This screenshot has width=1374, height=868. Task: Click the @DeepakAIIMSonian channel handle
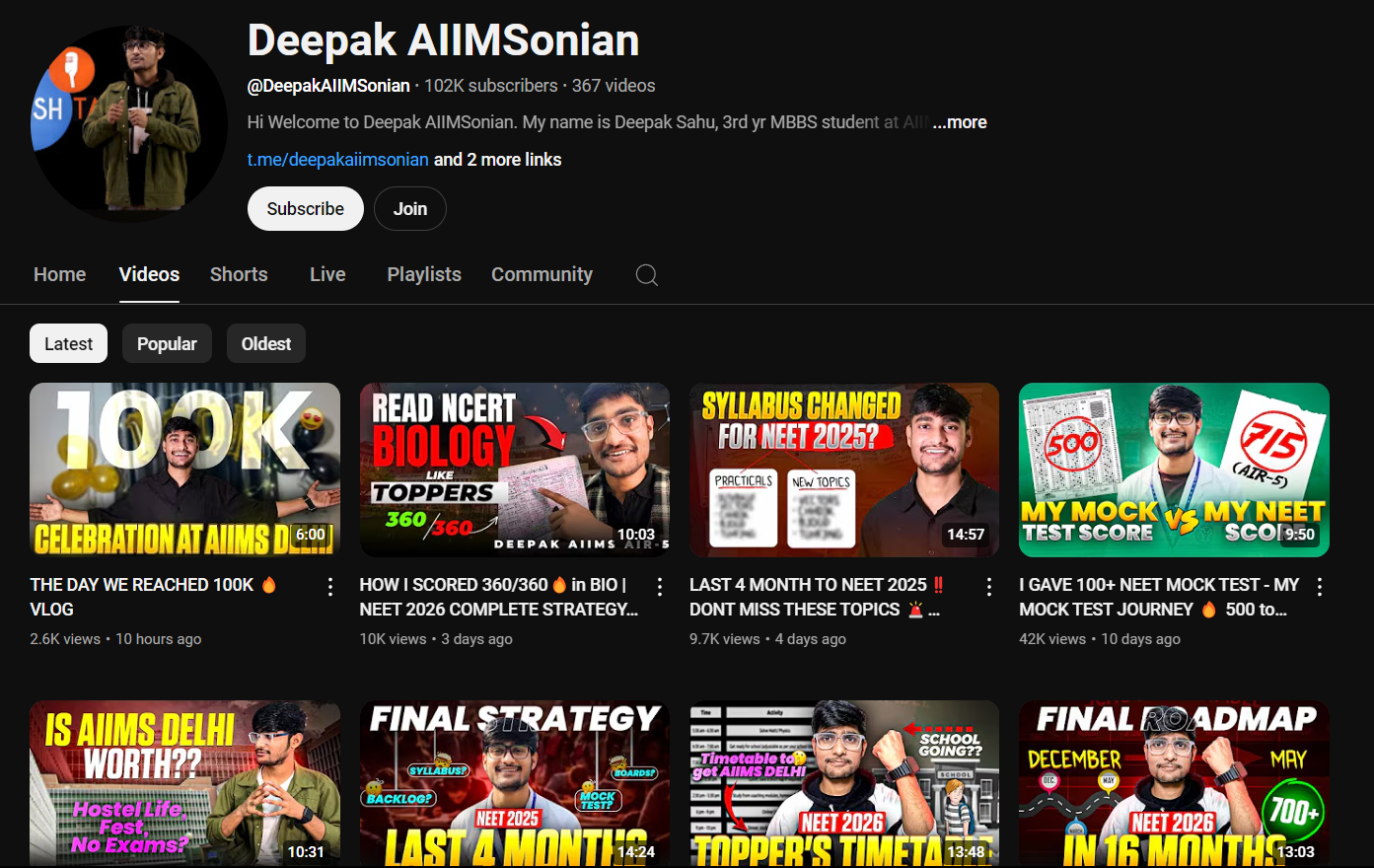[x=328, y=86]
